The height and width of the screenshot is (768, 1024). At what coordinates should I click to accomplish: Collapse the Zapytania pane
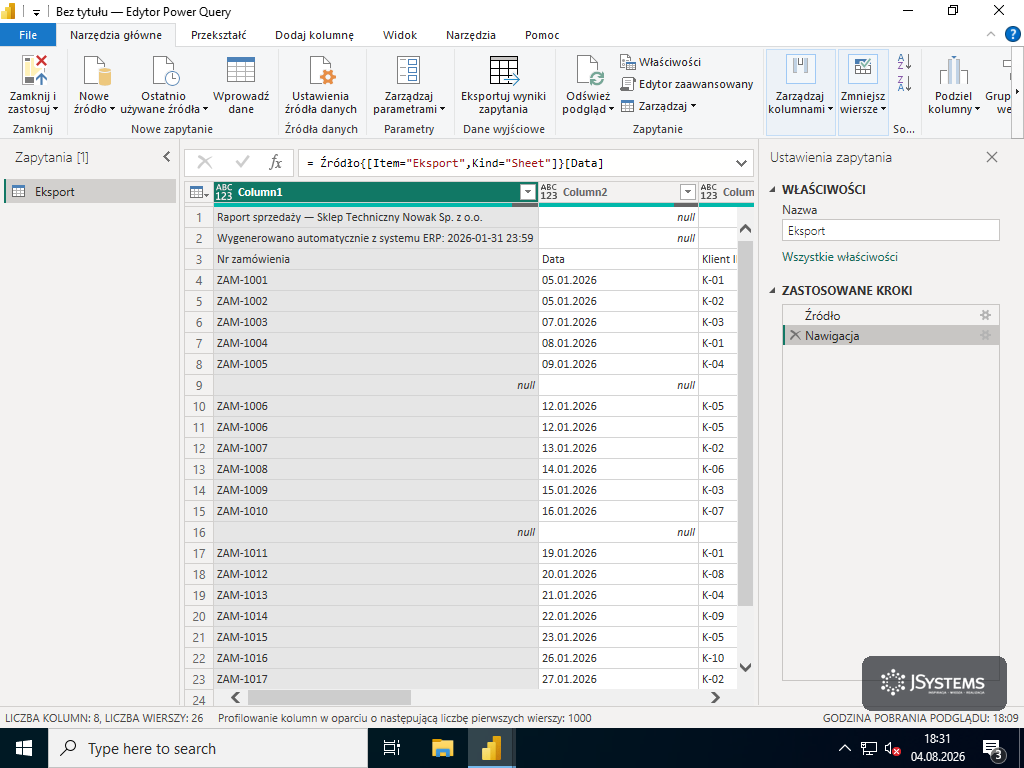click(167, 157)
